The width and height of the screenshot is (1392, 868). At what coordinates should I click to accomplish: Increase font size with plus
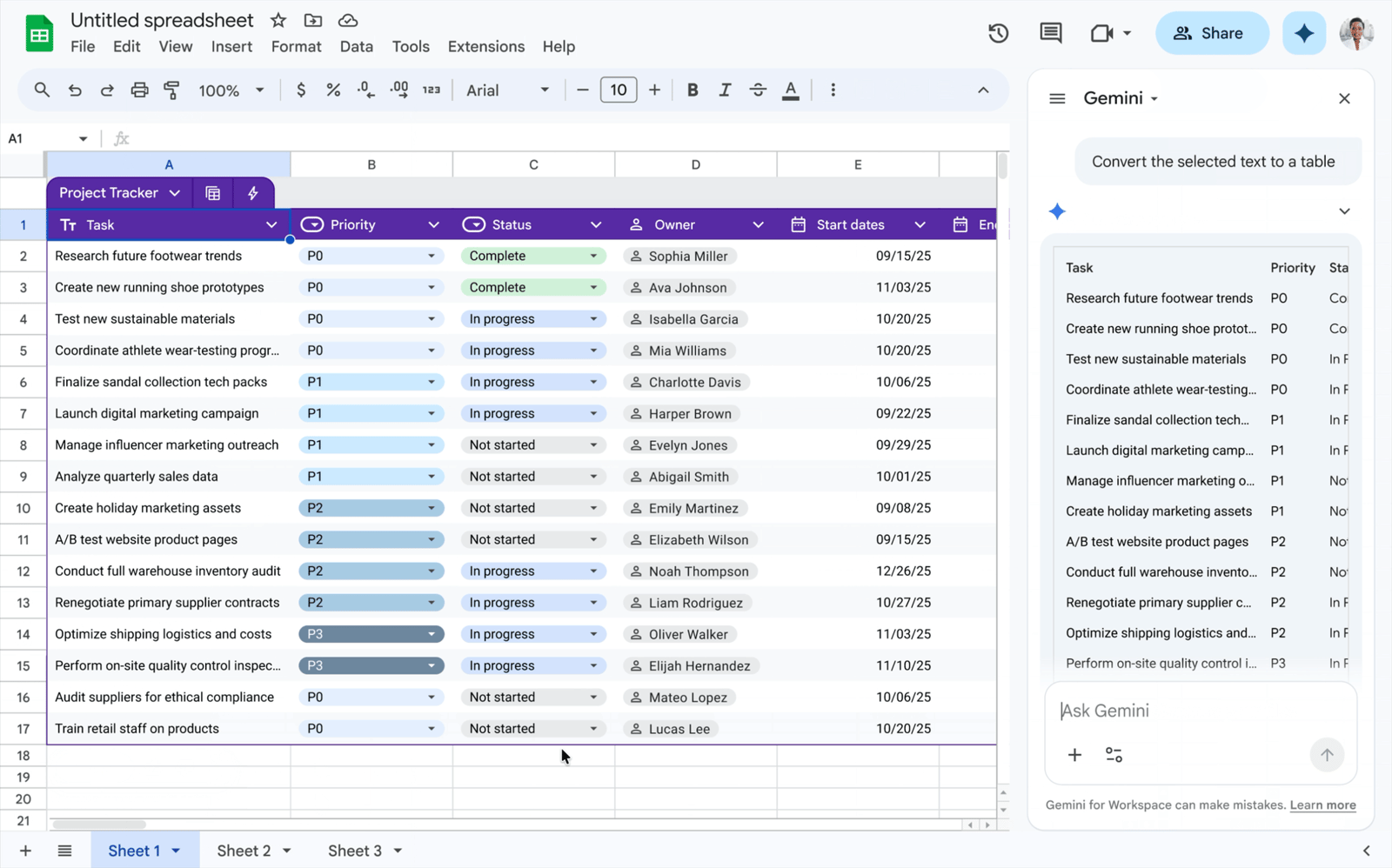point(654,90)
